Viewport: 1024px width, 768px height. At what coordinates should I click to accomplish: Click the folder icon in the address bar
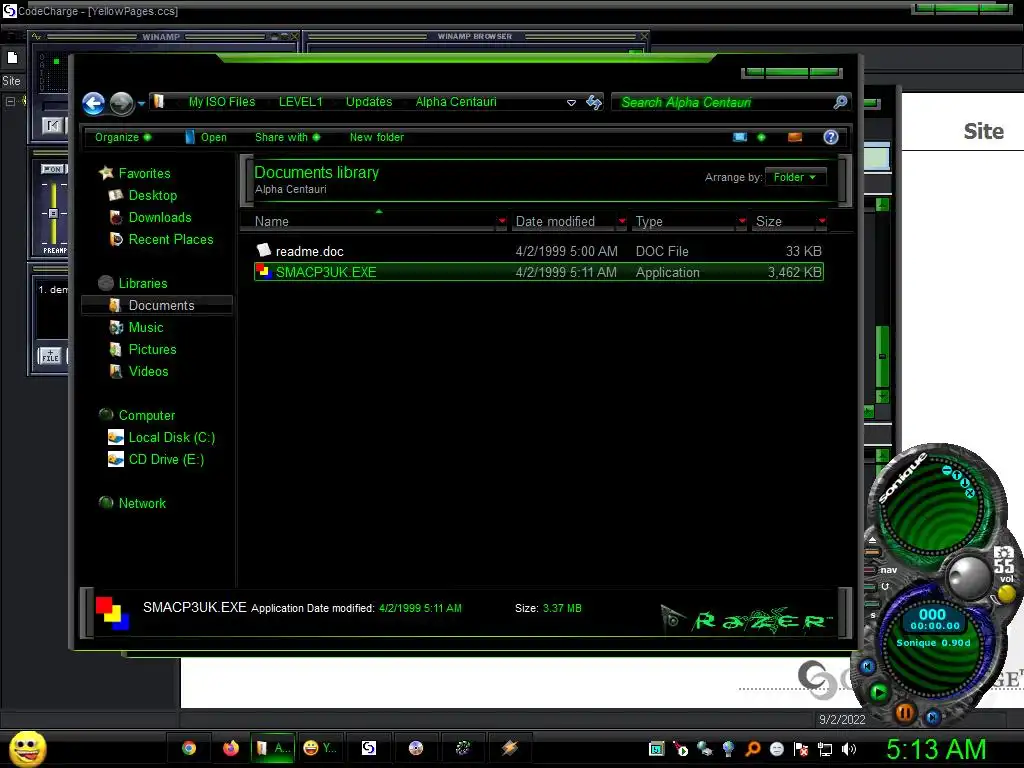(158, 102)
